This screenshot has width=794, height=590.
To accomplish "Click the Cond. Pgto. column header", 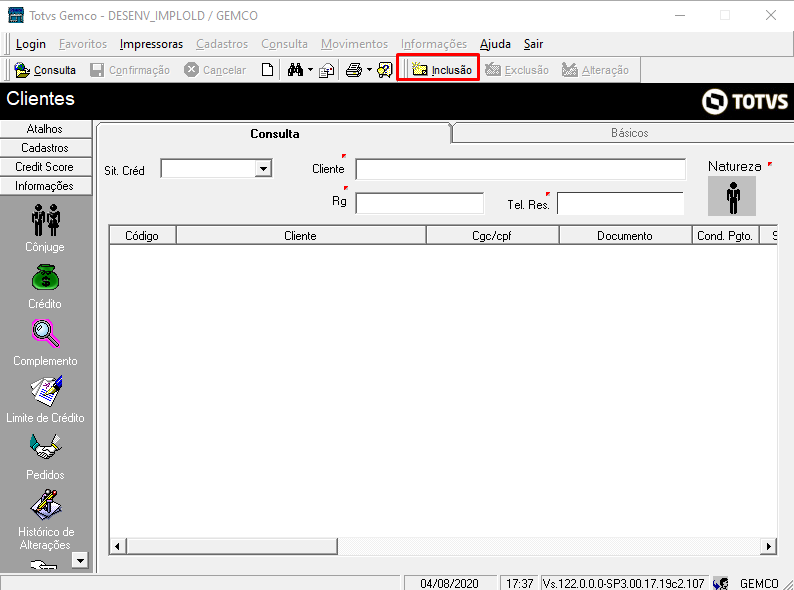I will click(725, 235).
